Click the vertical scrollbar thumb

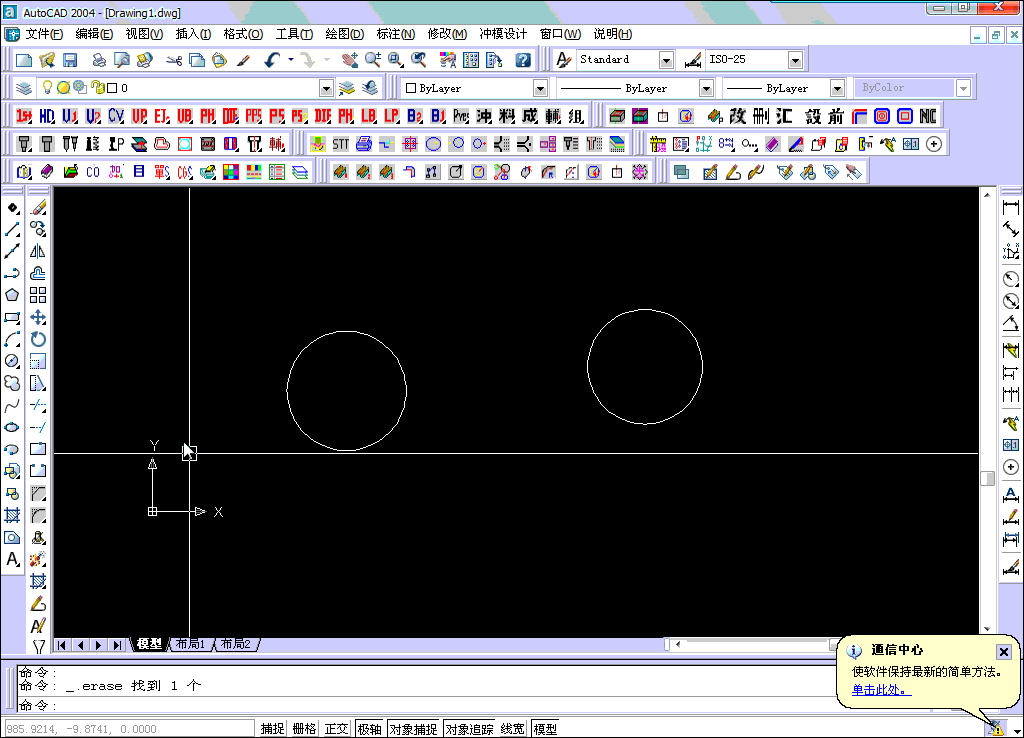tap(987, 478)
